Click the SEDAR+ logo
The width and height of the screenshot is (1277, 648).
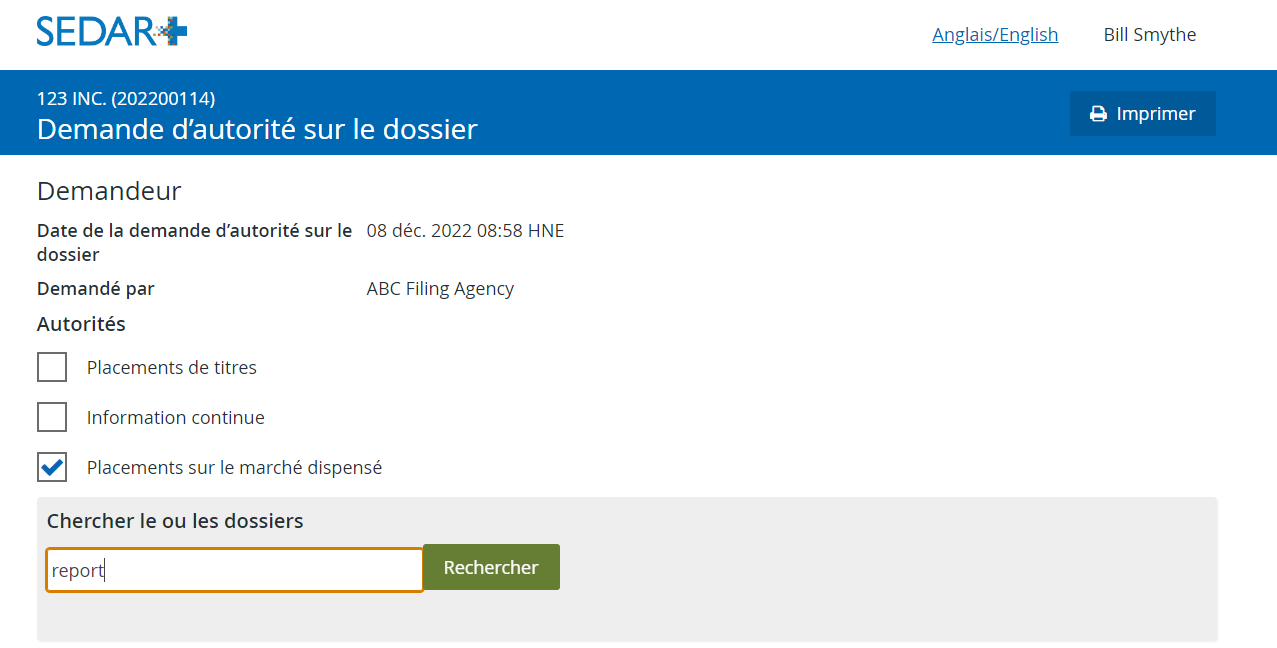coord(112,31)
